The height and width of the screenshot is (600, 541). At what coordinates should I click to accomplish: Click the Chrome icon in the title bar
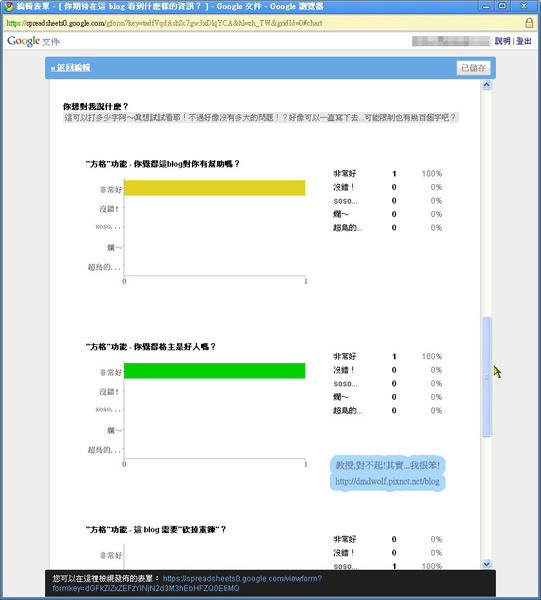click(x=8, y=7)
